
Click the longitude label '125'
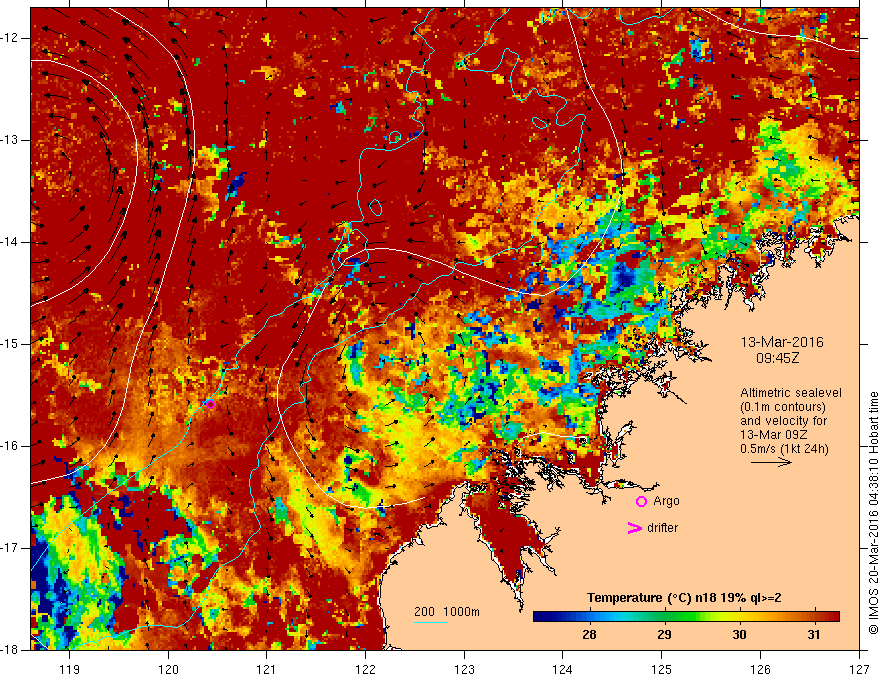click(662, 669)
